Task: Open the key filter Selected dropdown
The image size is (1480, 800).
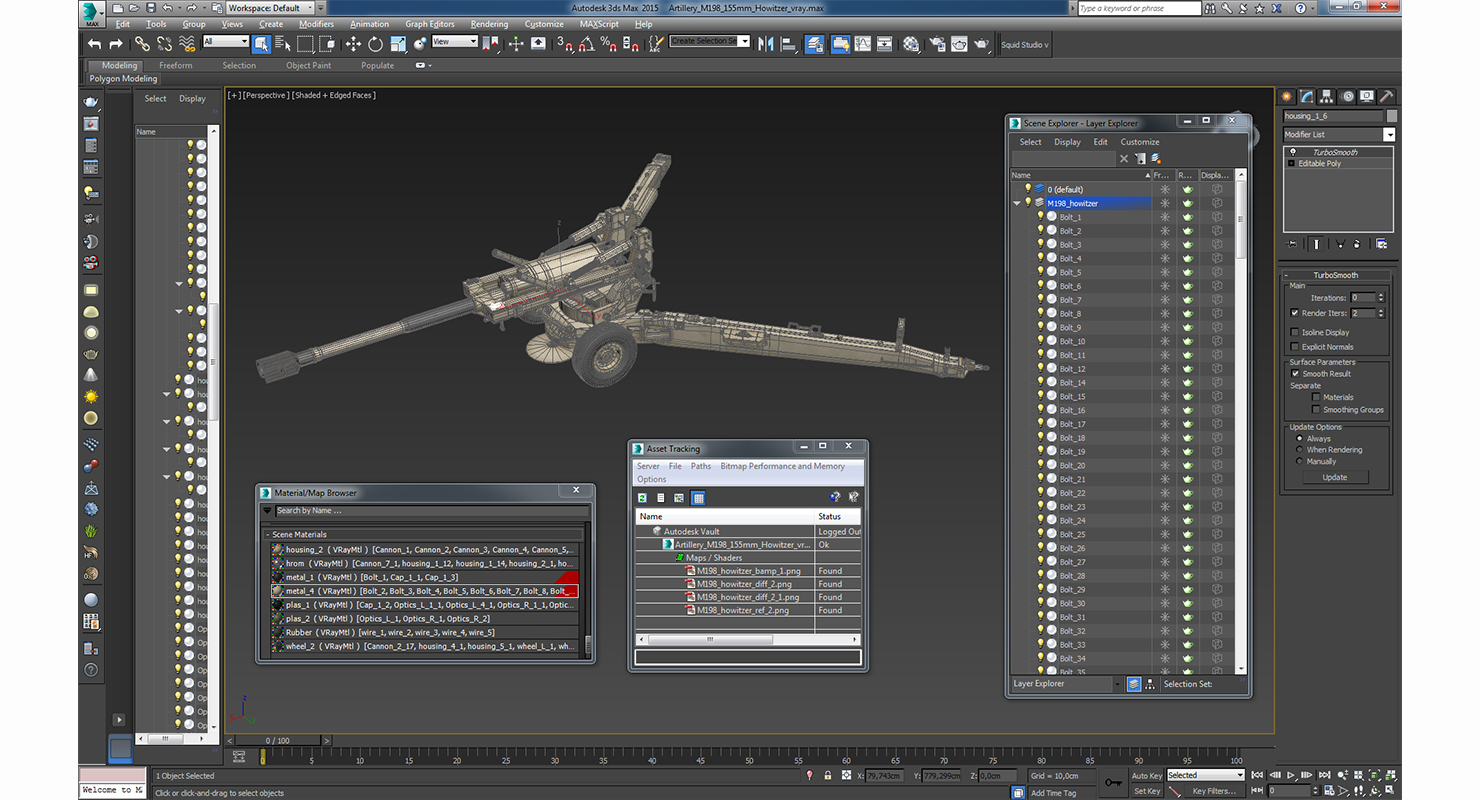Action: 1205,775
